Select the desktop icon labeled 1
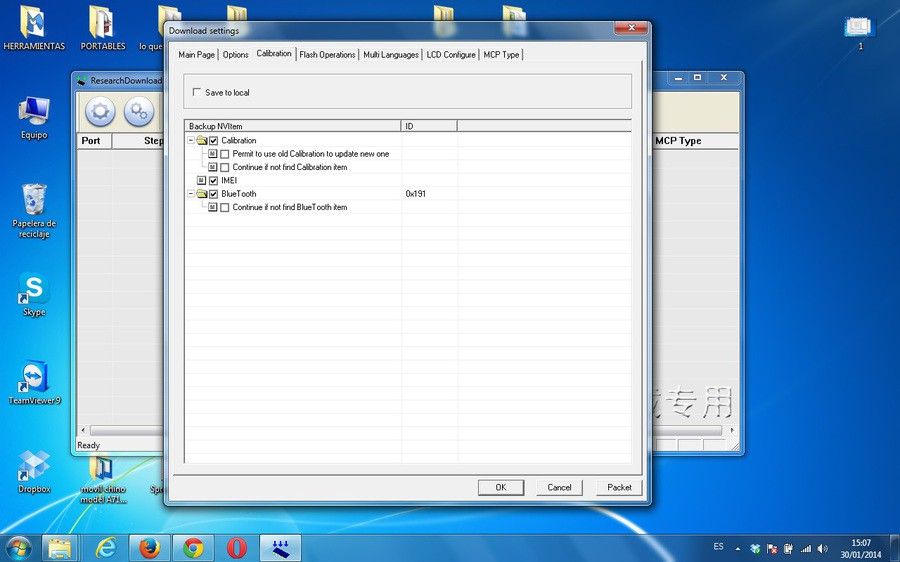Viewport: 900px width, 562px height. pyautogui.click(x=859, y=33)
